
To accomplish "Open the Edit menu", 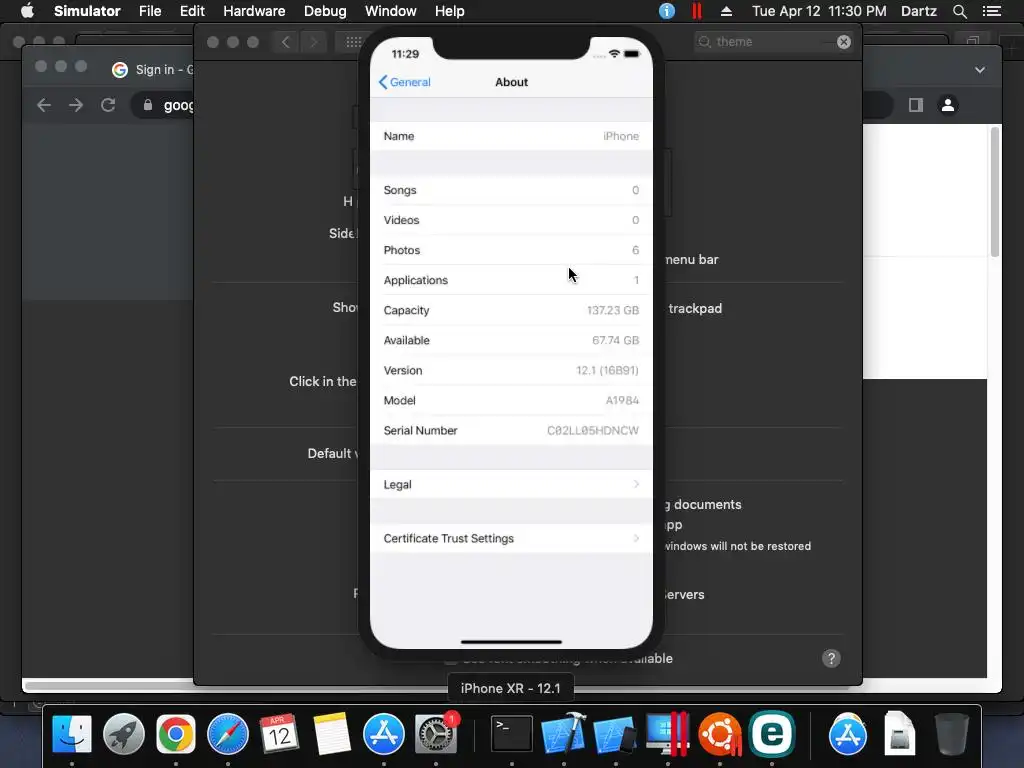I will [x=192, y=11].
